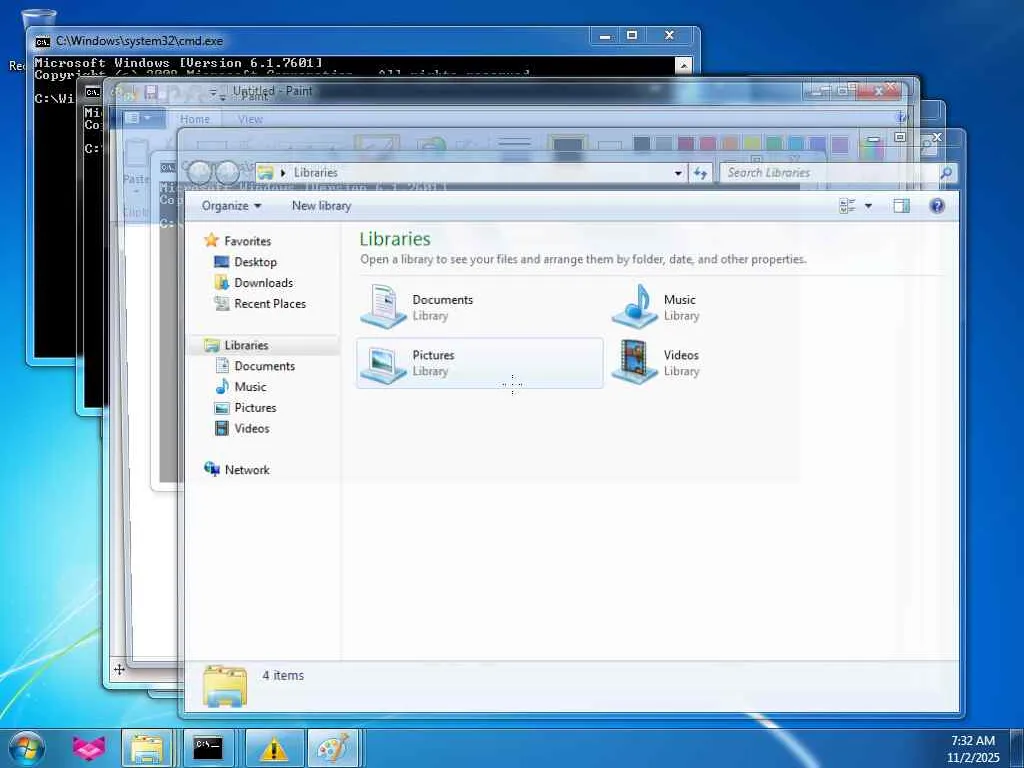Click the Windows Explorer taskbar button
Image resolution: width=1024 pixels, height=768 pixels.
pyautogui.click(x=147, y=748)
